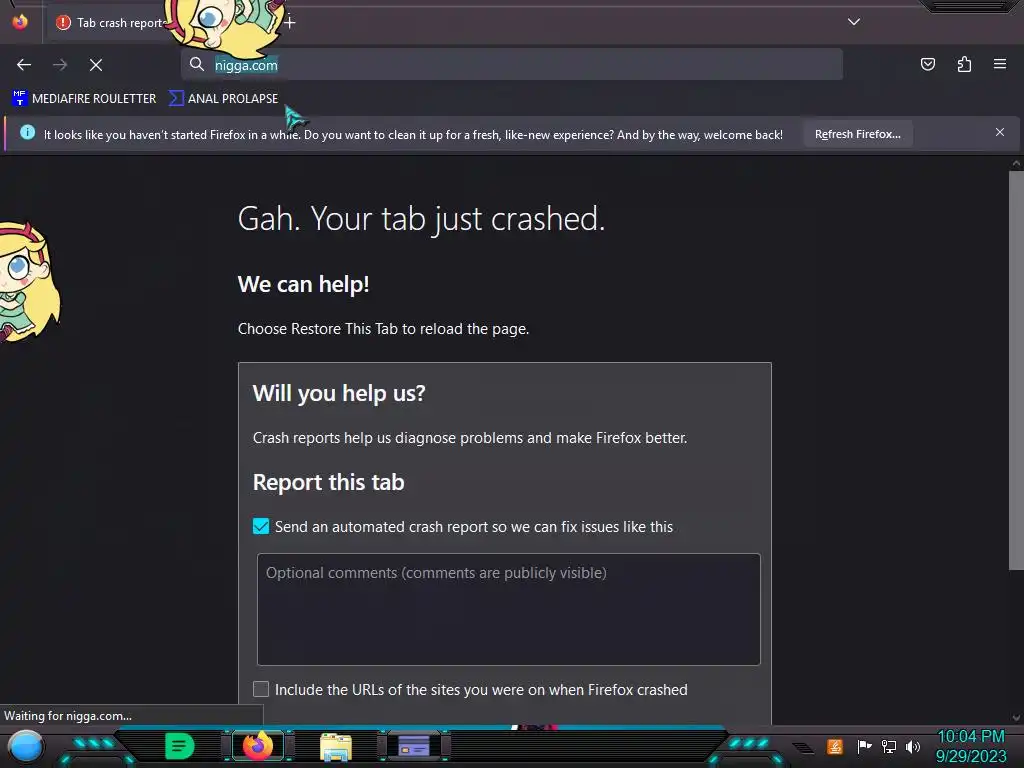The width and height of the screenshot is (1024, 768).
Task: Click the Choose Restore This Tab text
Action: click(x=383, y=328)
